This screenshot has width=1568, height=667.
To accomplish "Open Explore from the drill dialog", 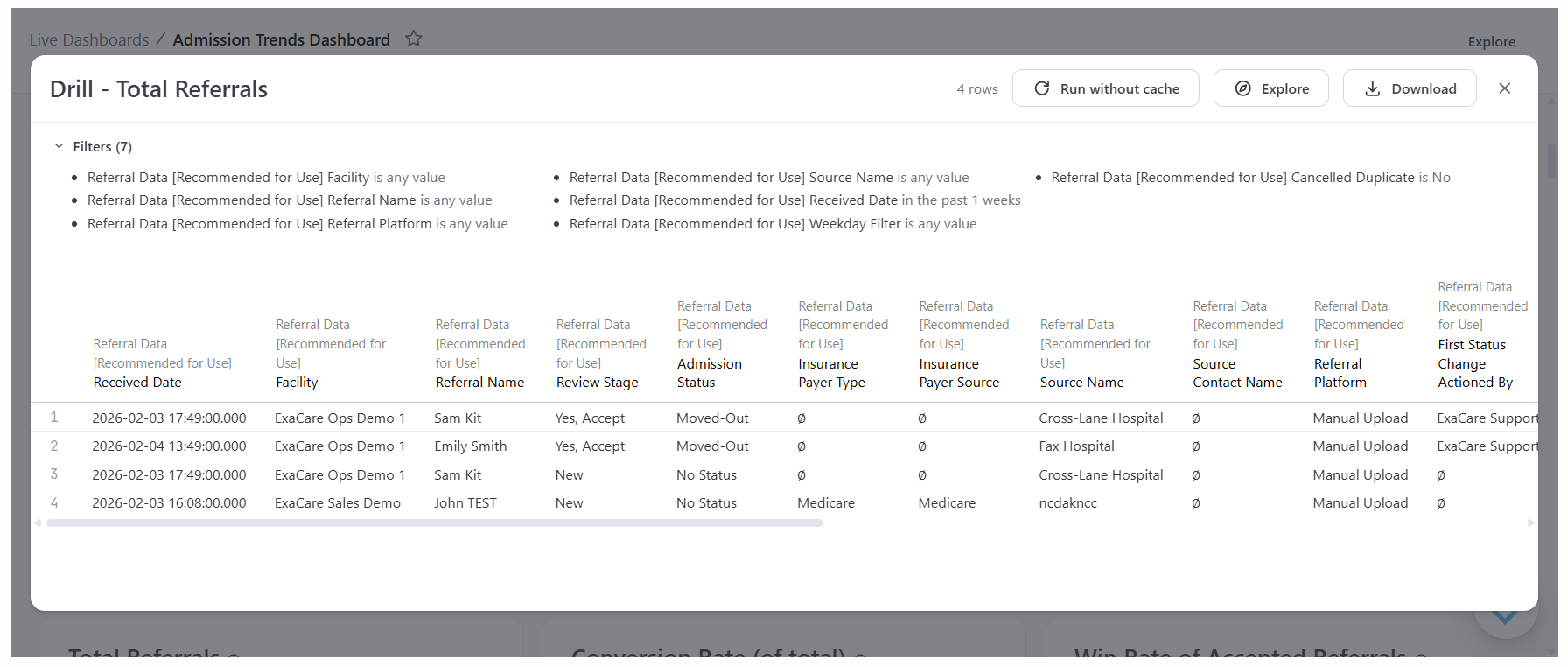I will pyautogui.click(x=1271, y=88).
